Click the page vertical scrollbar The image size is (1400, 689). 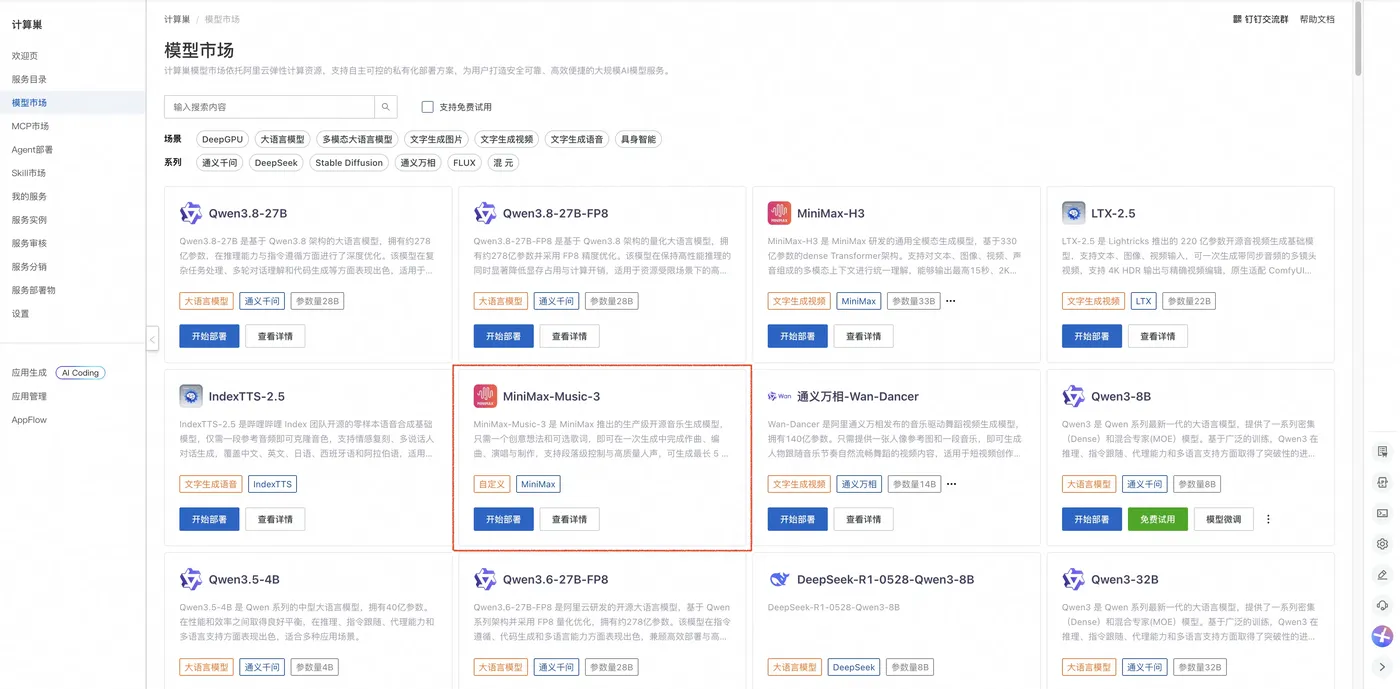pos(1358,40)
